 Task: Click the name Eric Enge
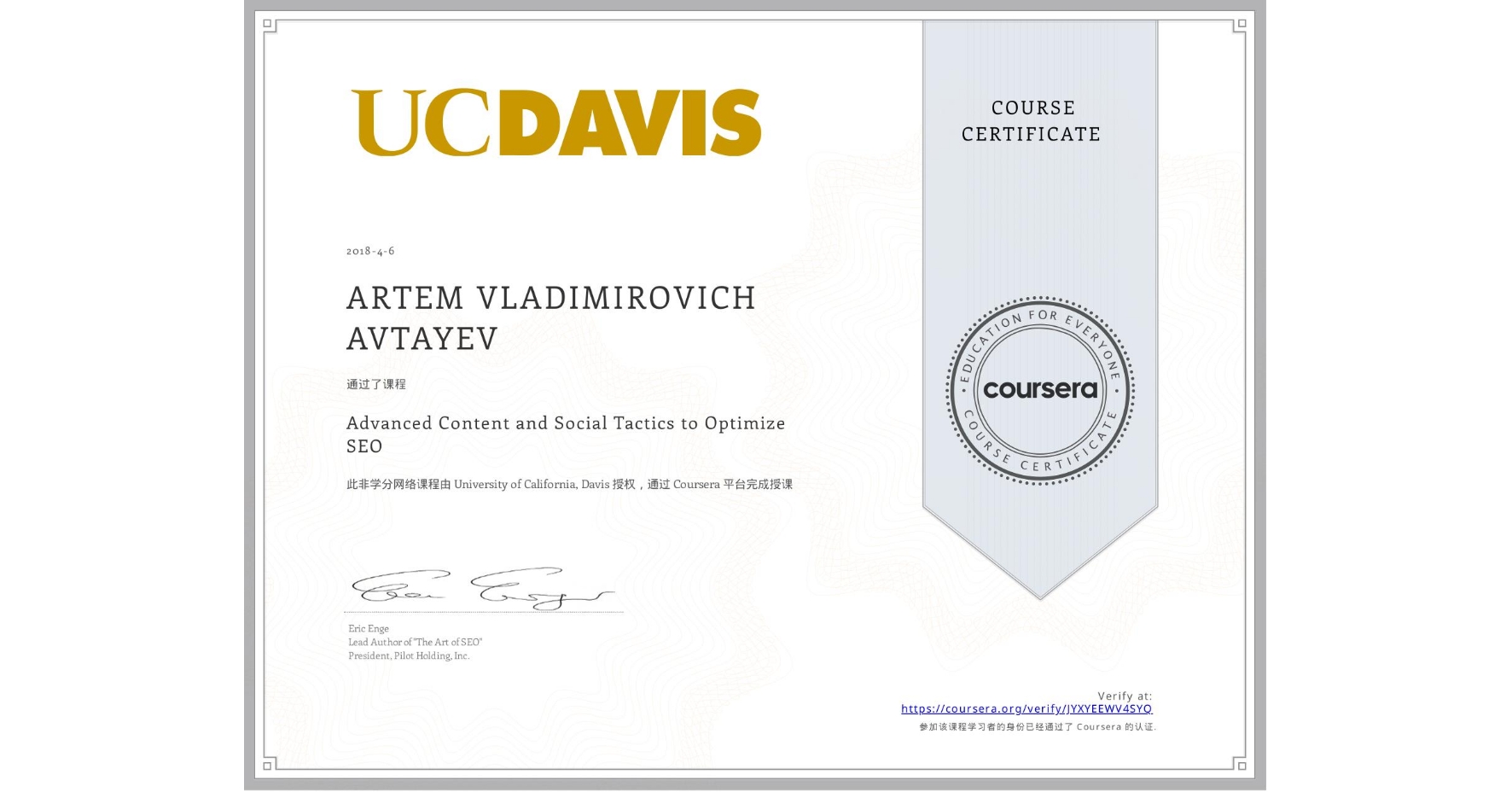tap(369, 628)
